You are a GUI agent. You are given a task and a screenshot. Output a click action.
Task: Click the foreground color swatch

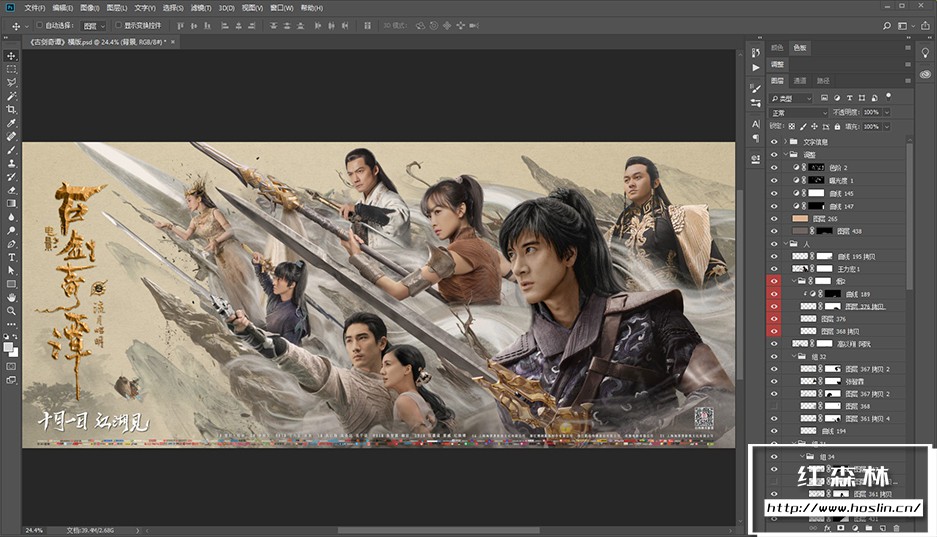pyautogui.click(x=8, y=348)
